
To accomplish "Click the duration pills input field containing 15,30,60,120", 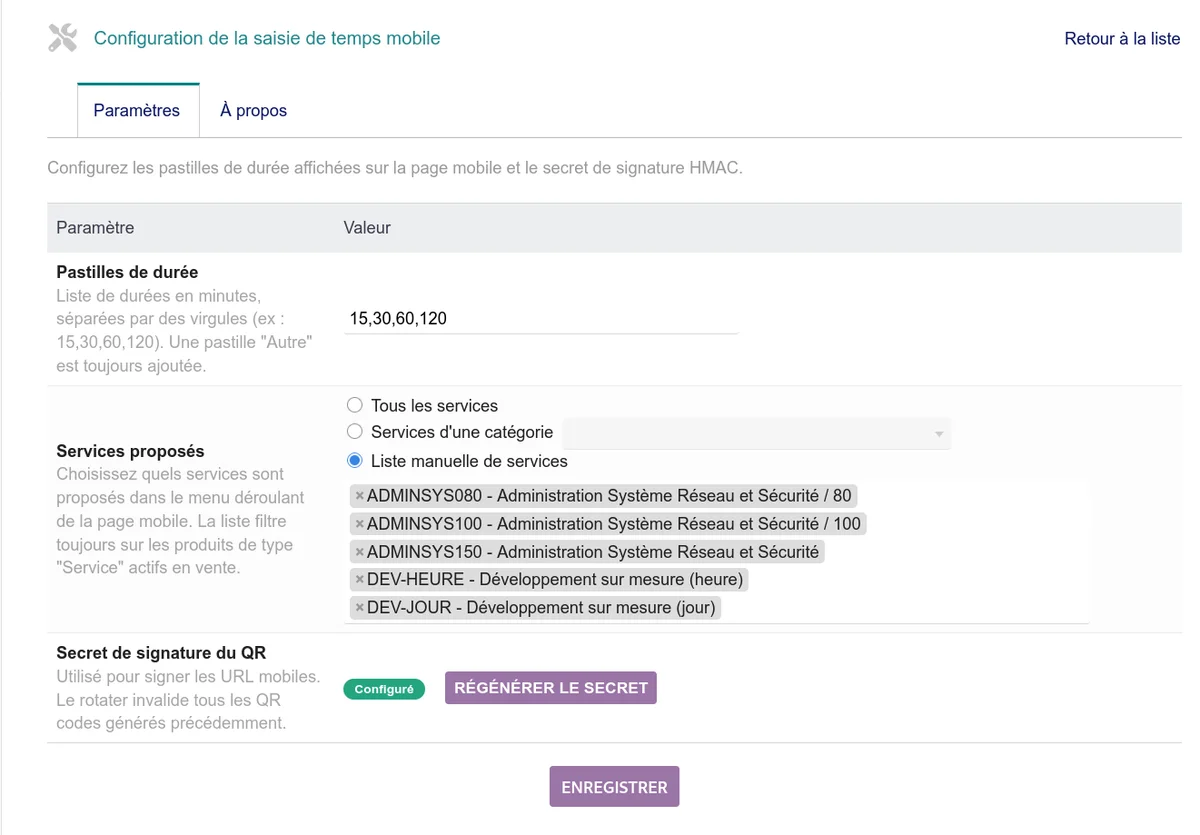I will click(541, 319).
